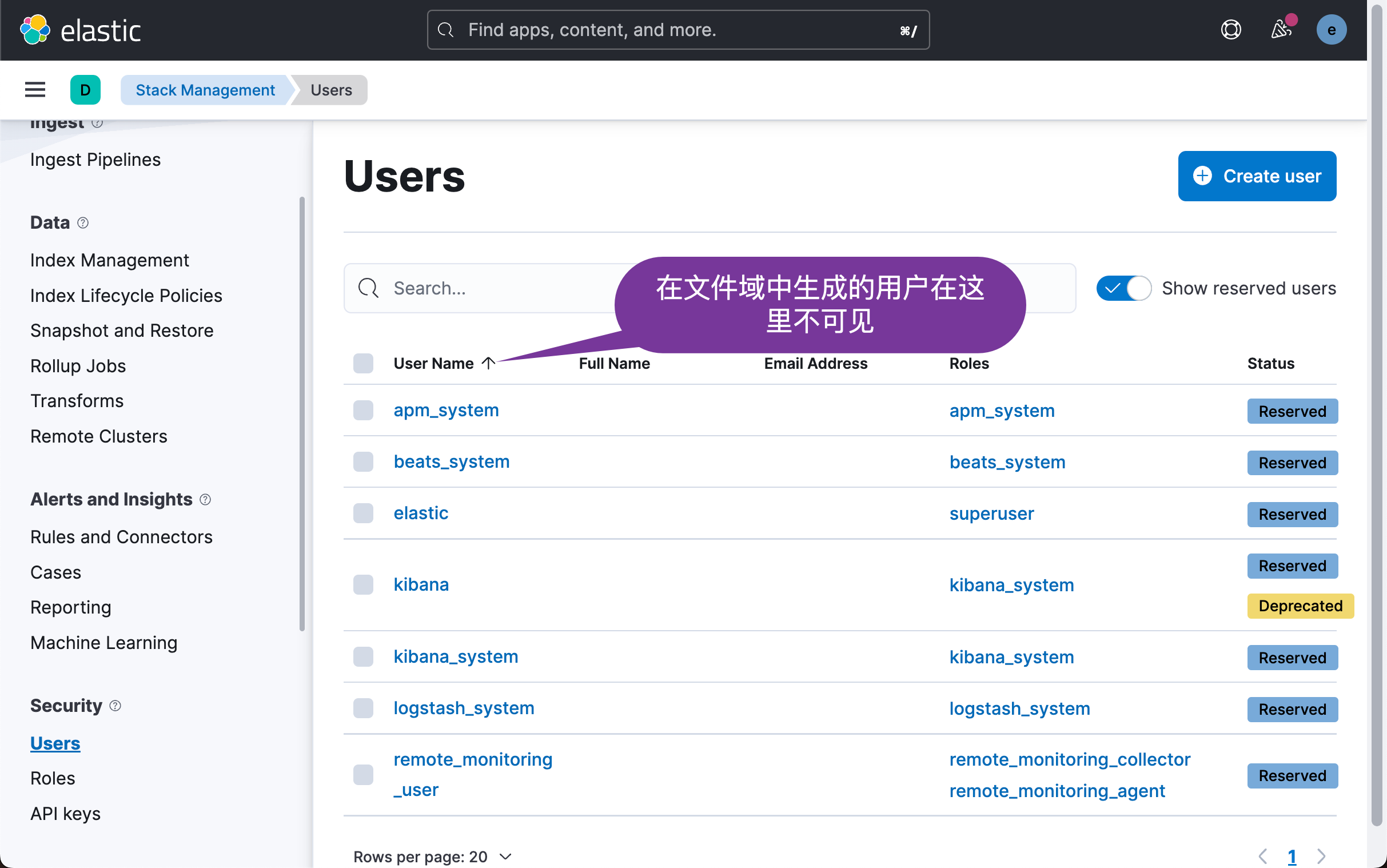
Task: Go to page 1 link
Action: 1292,856
